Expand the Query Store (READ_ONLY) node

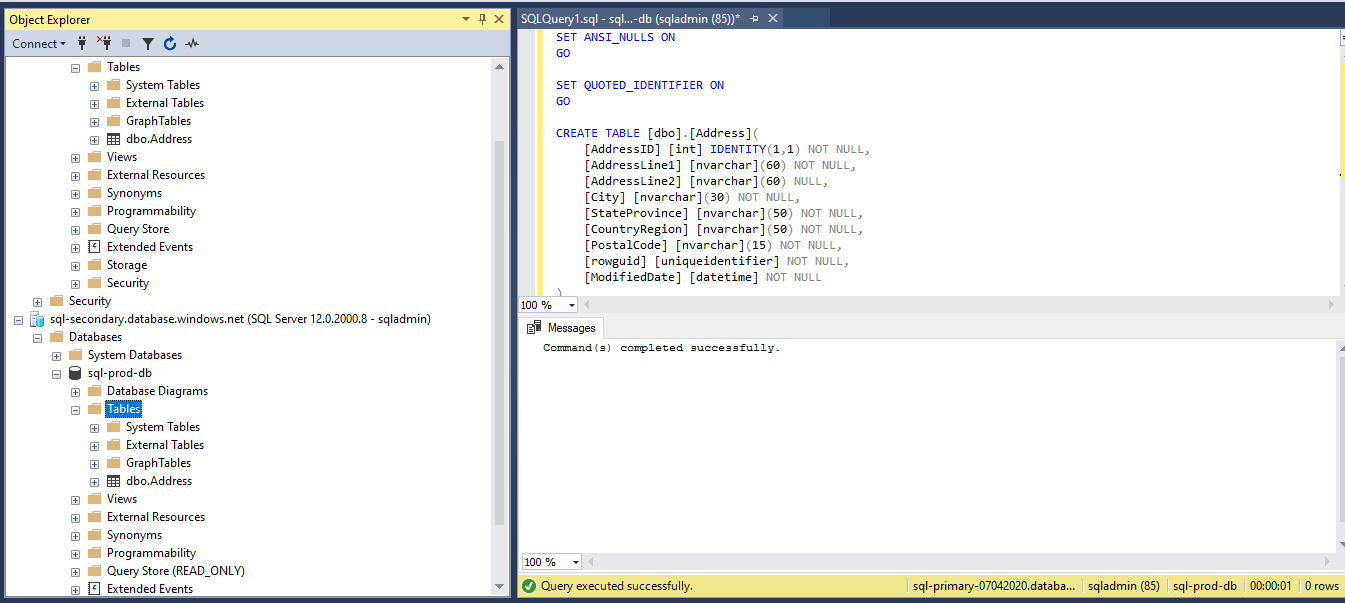click(x=75, y=571)
